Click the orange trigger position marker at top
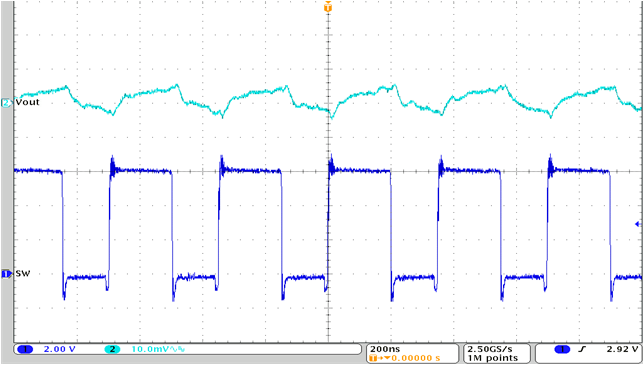The height and width of the screenshot is (365, 644). click(328, 7)
